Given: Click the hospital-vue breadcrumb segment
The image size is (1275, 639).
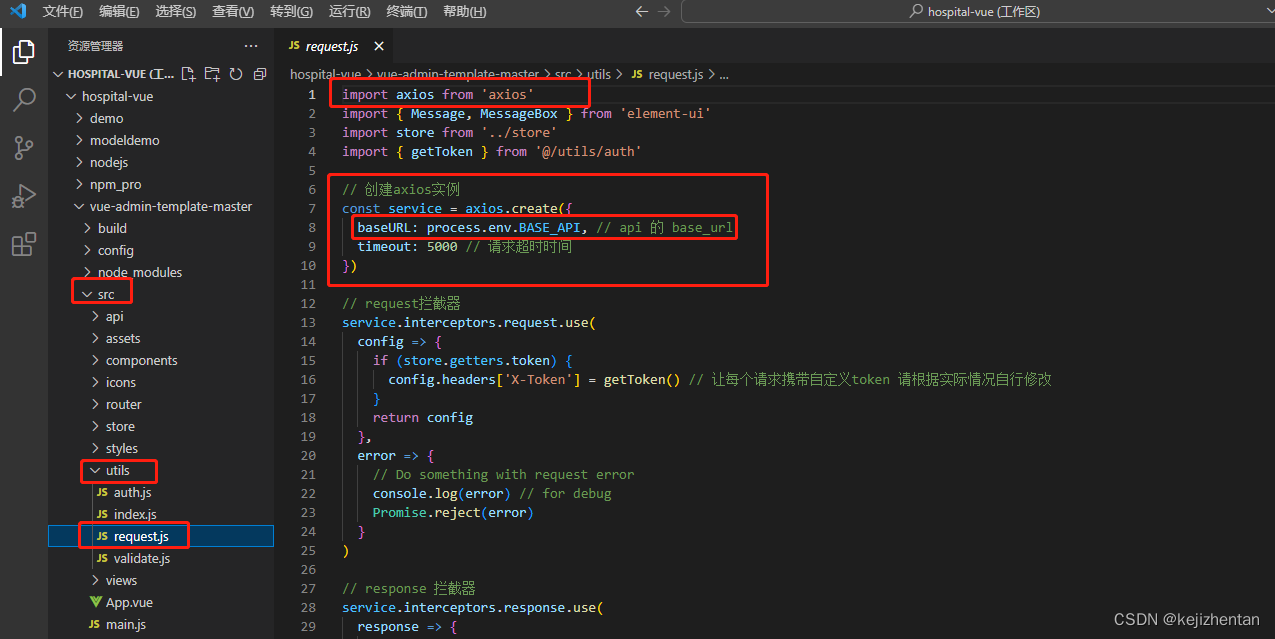Looking at the screenshot, I should click(x=325, y=74).
